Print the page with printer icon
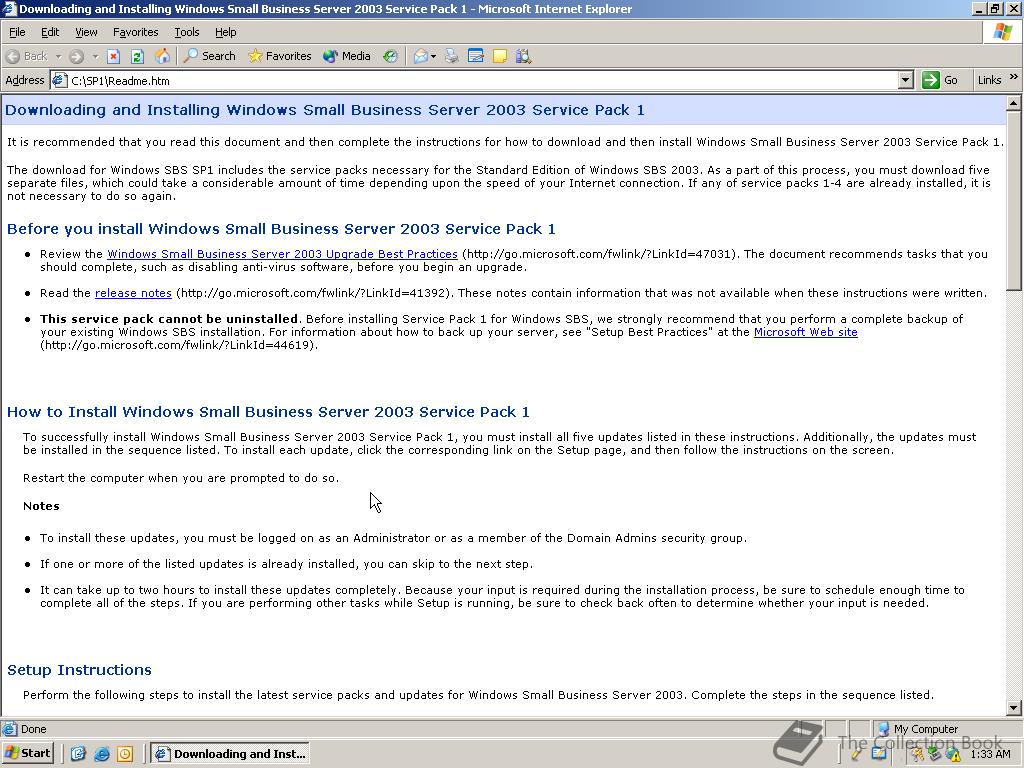Image resolution: width=1024 pixels, height=768 pixels. pyautogui.click(x=451, y=56)
